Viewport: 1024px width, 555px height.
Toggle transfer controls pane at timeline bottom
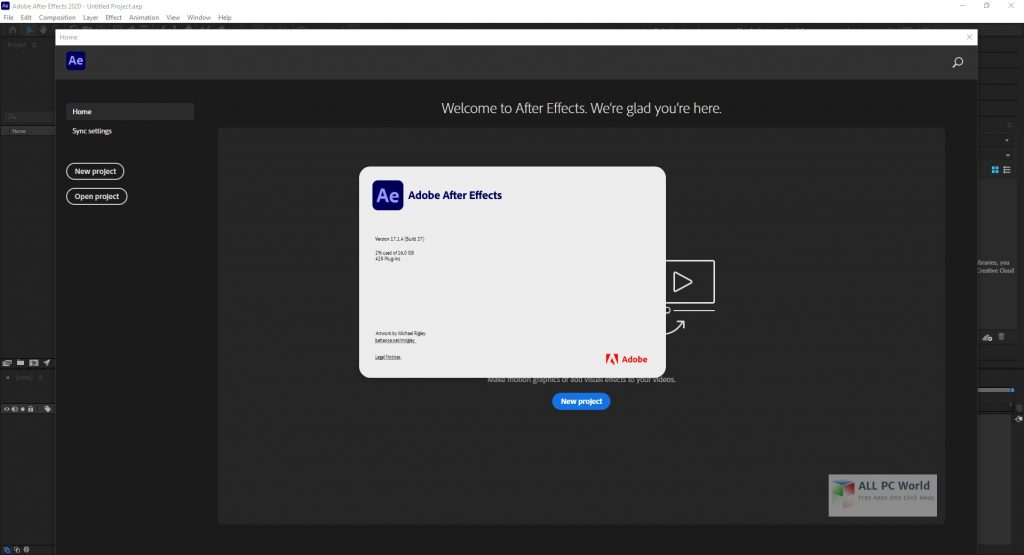(17, 550)
